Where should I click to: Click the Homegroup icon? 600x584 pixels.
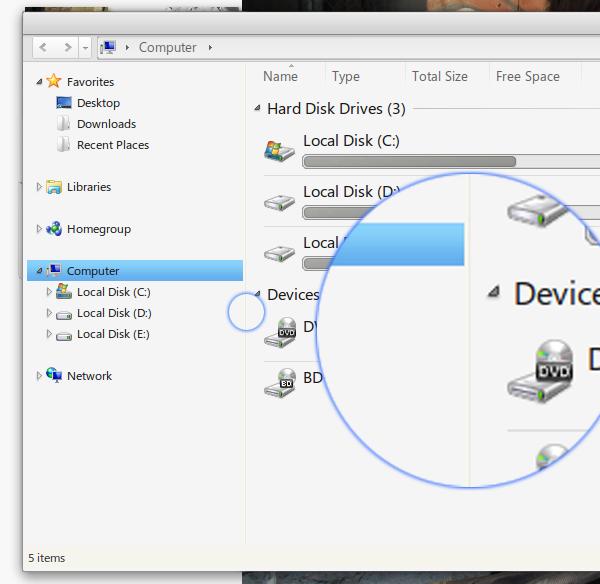click(x=54, y=228)
